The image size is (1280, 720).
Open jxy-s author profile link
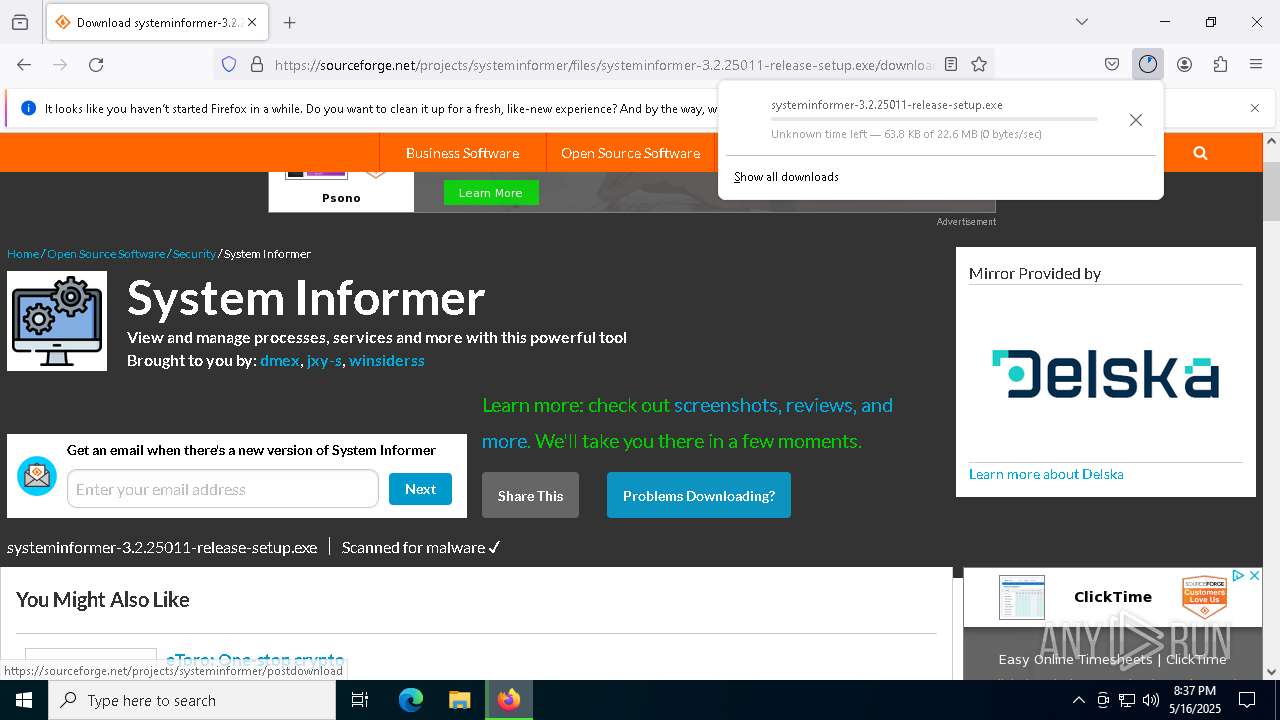324,360
